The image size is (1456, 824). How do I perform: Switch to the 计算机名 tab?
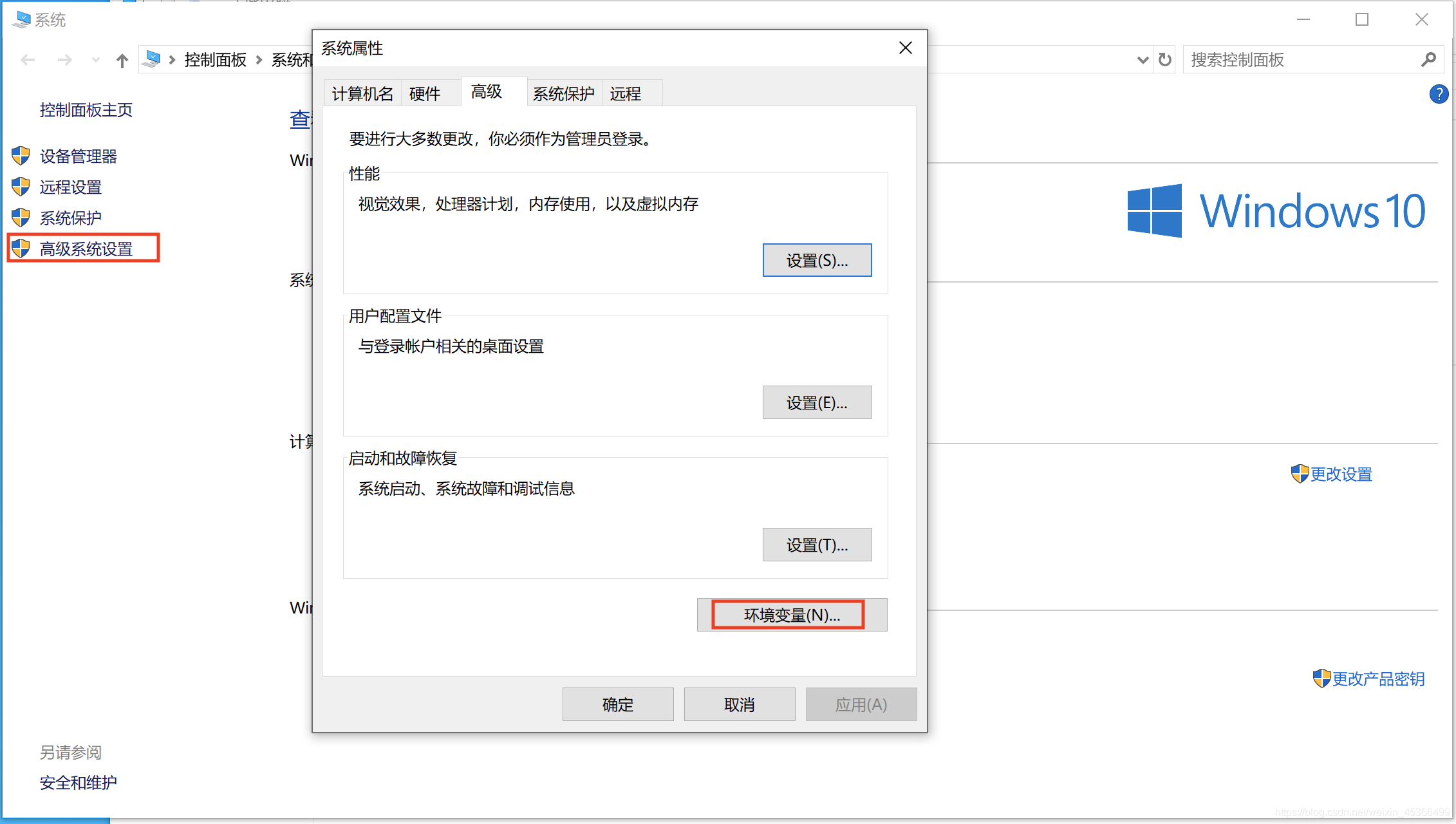coord(363,94)
